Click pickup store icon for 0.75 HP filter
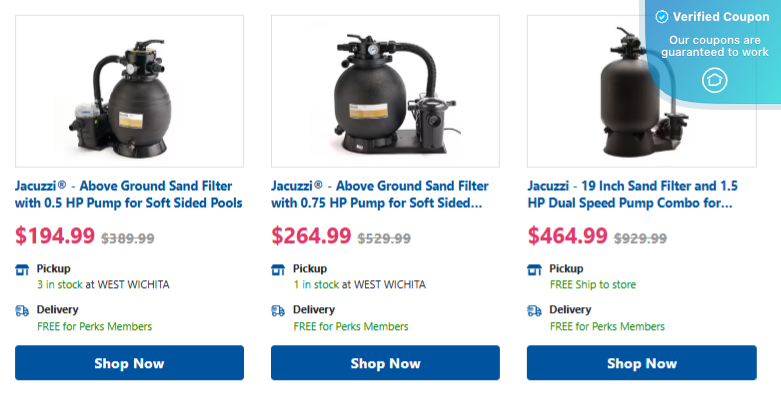 click(278, 269)
